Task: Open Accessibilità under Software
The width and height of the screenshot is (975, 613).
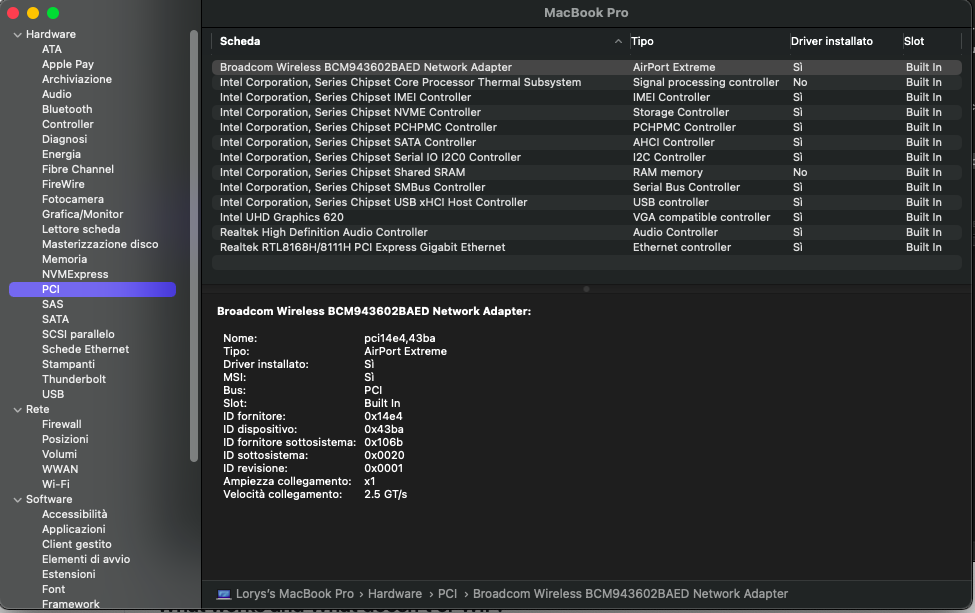Action: coord(74,514)
